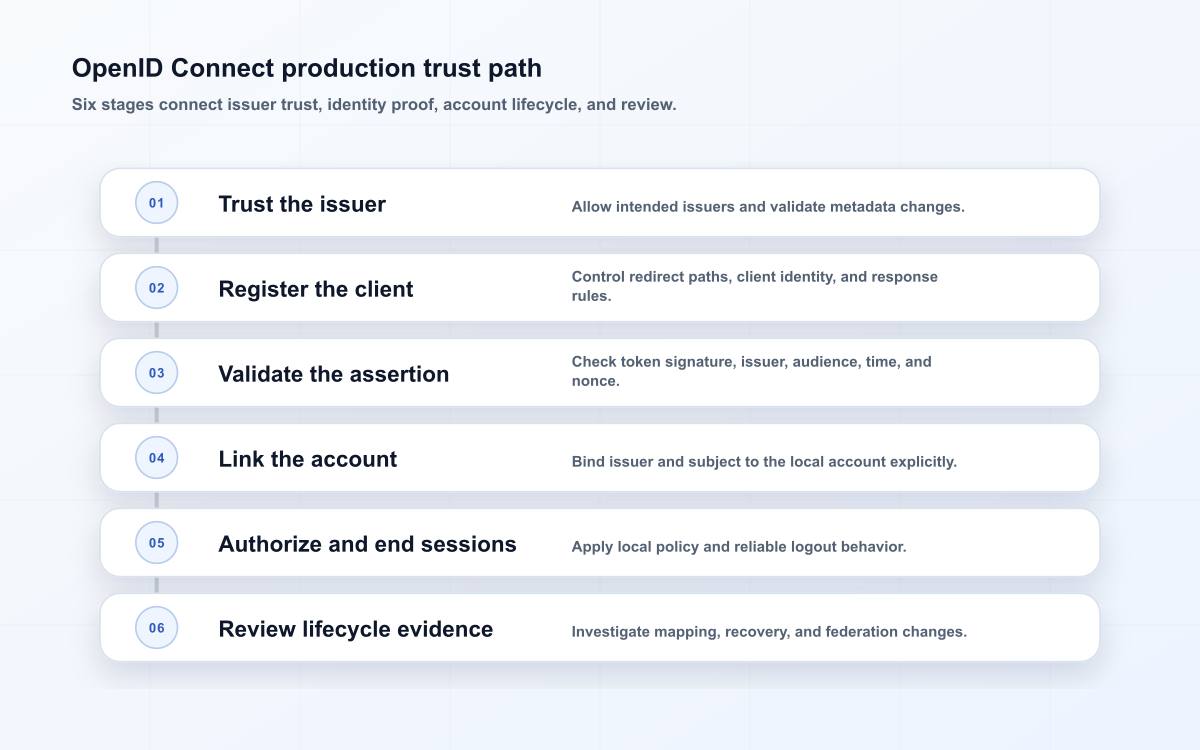Select the Link the account heading
The image size is (1200, 750).
point(308,459)
